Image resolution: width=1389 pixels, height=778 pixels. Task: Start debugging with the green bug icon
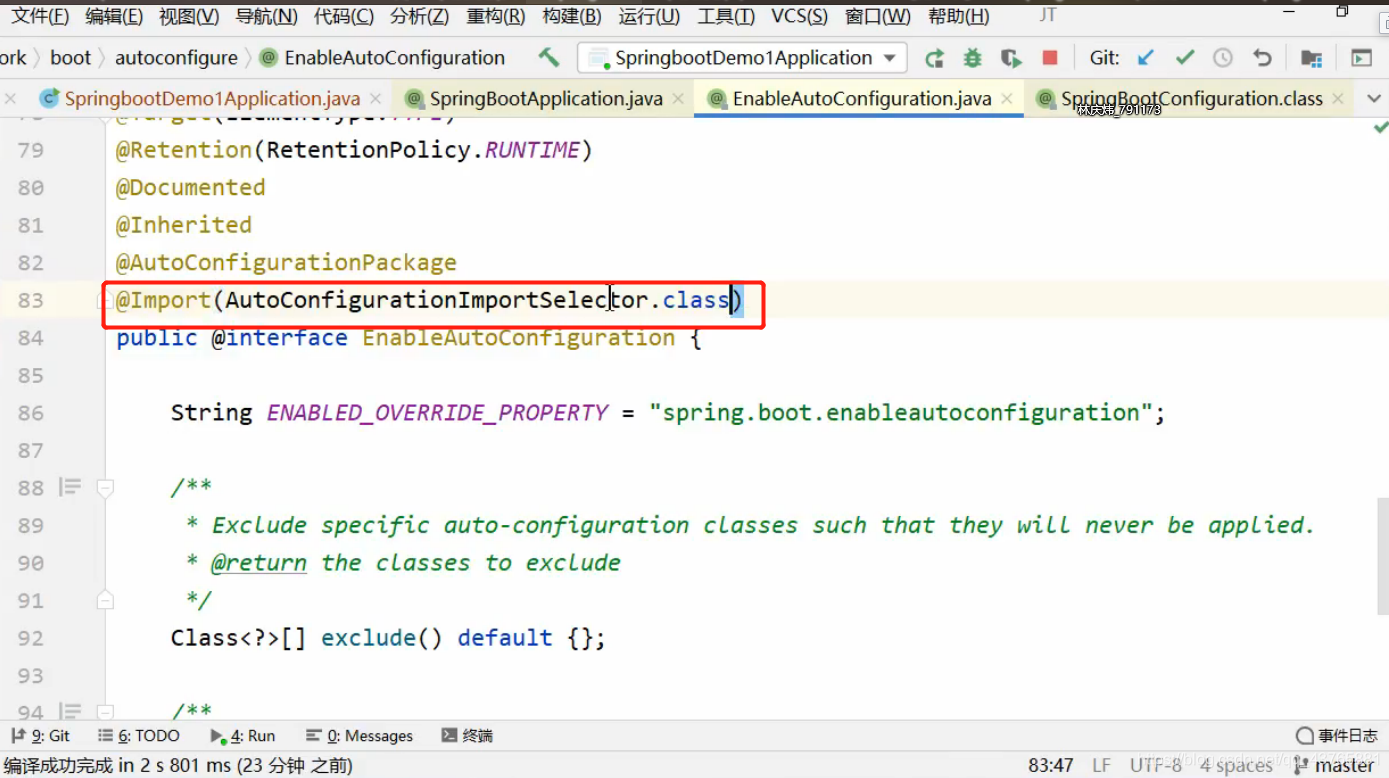tap(972, 58)
